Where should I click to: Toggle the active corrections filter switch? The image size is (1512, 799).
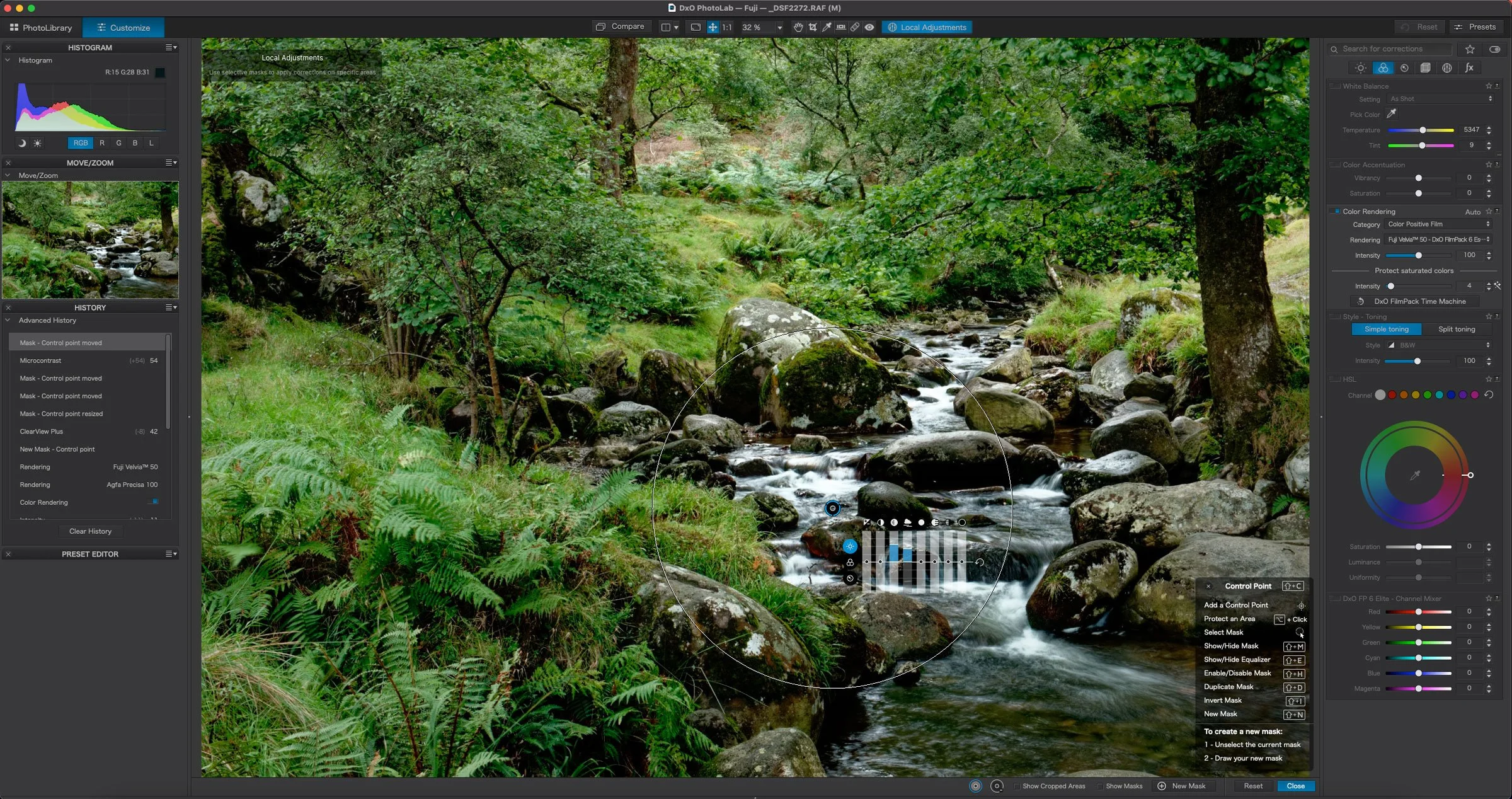point(1494,49)
